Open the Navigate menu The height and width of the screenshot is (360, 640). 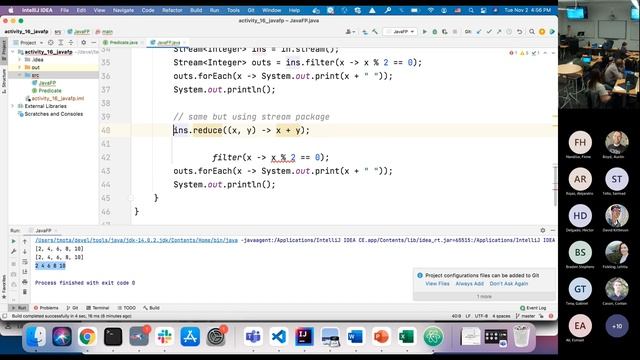(123, 10)
